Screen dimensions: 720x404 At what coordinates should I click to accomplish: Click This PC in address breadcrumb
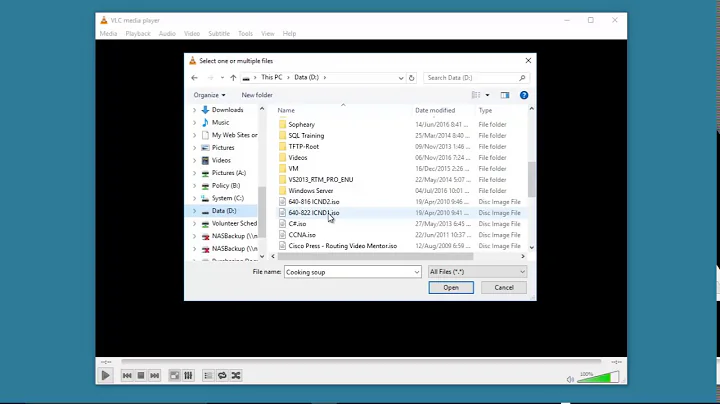point(271,77)
